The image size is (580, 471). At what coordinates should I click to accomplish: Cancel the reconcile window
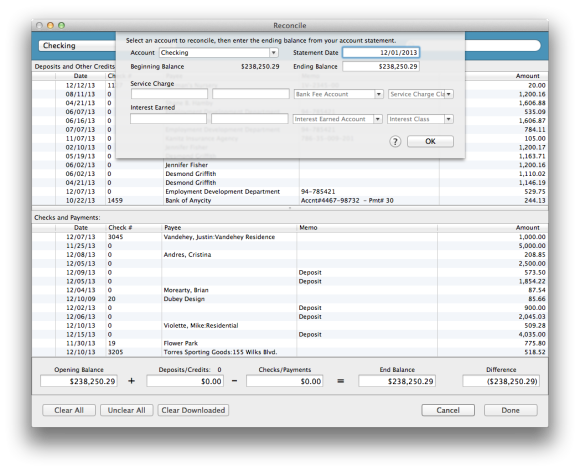[x=448, y=410]
